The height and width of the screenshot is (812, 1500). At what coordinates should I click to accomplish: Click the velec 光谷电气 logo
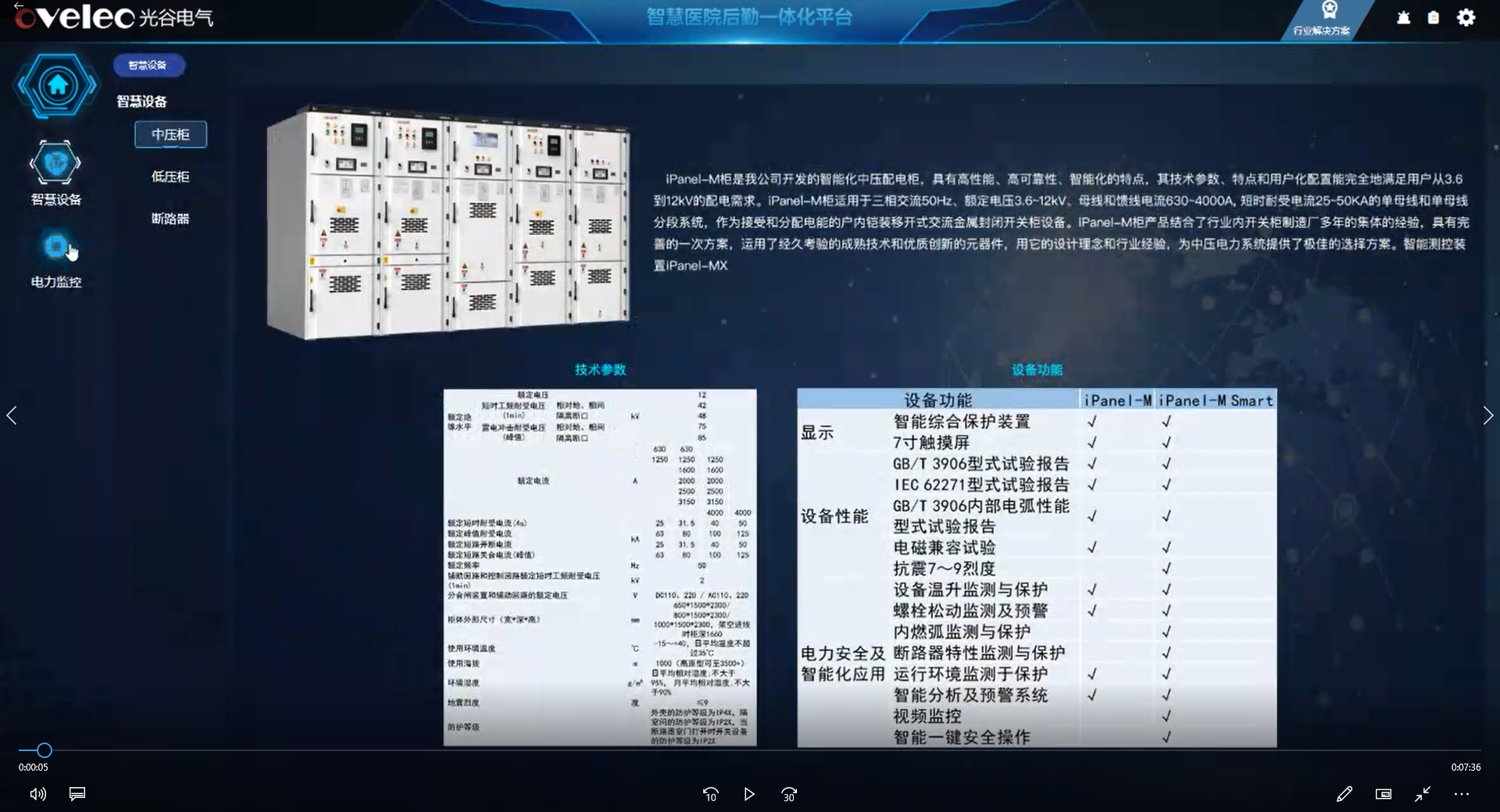point(114,17)
